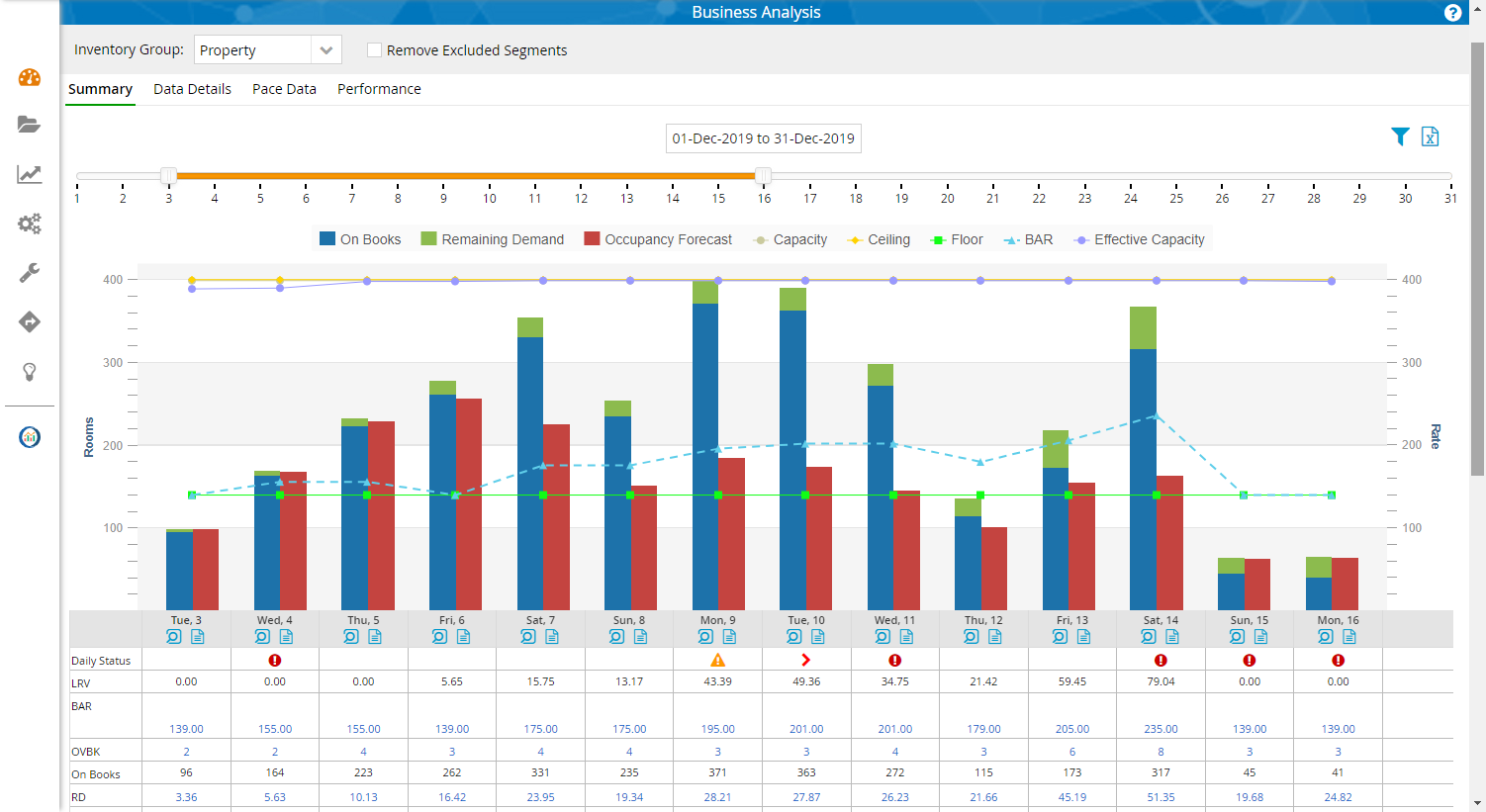
Task: Switch to the Data Details tab
Action: click(192, 89)
